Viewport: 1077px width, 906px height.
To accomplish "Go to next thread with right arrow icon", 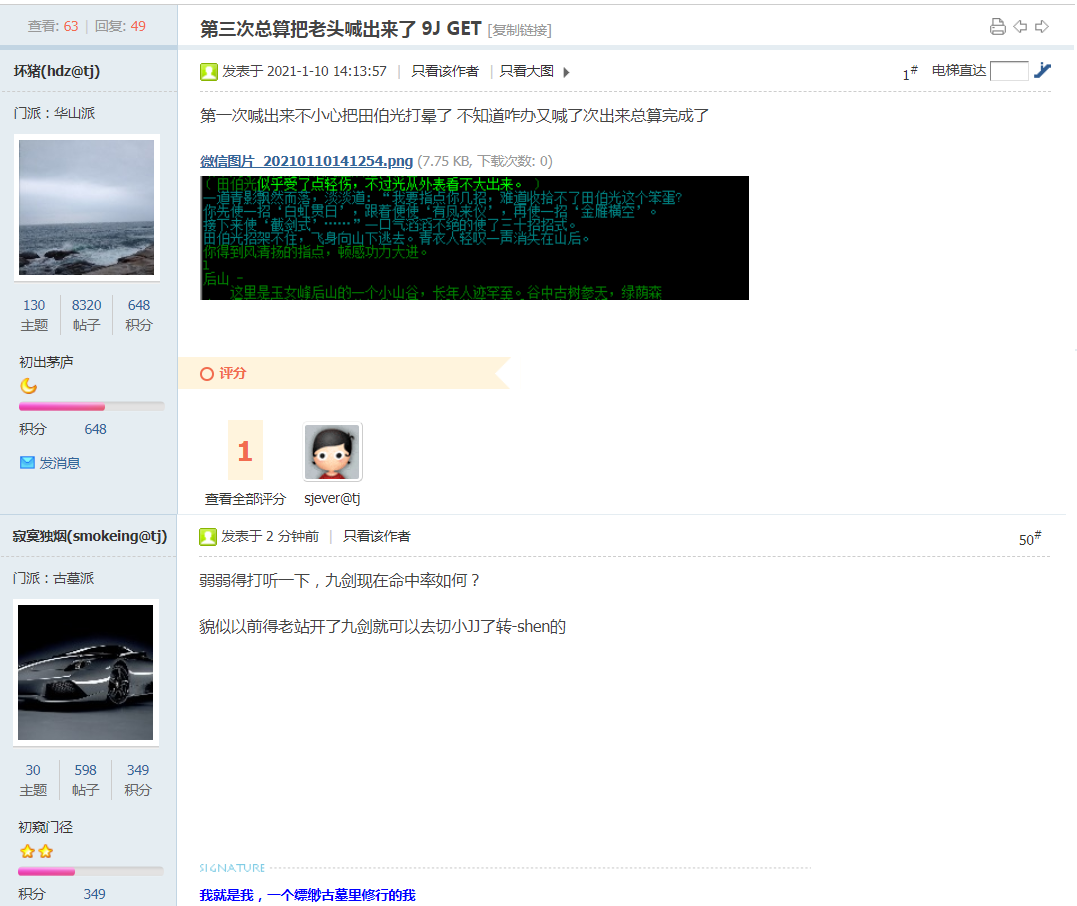I will 1042,27.
